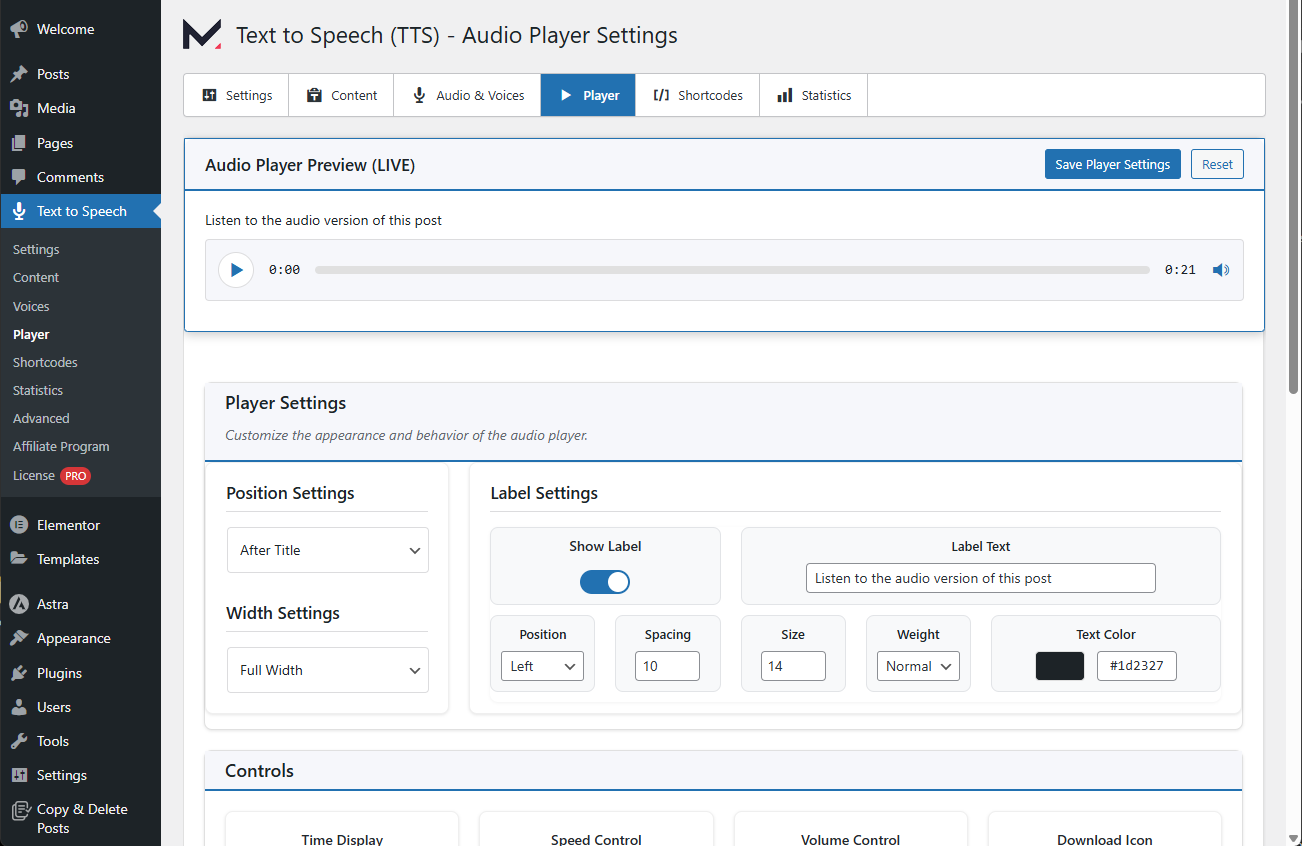
Task: Click the Shortcodes bracket icon
Action: pos(661,95)
